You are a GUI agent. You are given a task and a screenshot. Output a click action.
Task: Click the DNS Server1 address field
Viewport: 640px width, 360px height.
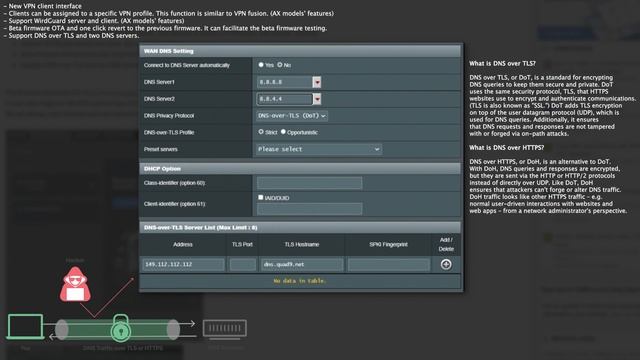click(x=285, y=82)
